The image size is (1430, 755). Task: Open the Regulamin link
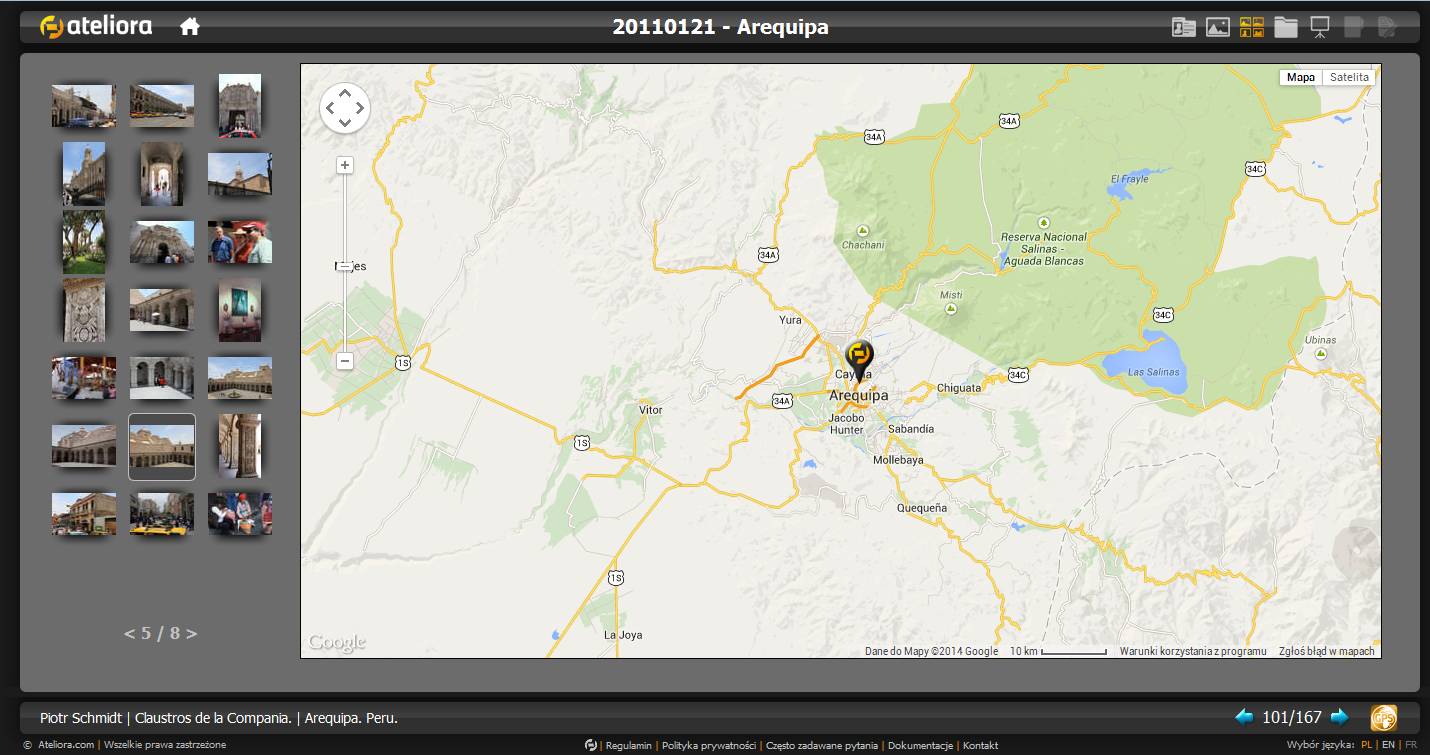(628, 745)
